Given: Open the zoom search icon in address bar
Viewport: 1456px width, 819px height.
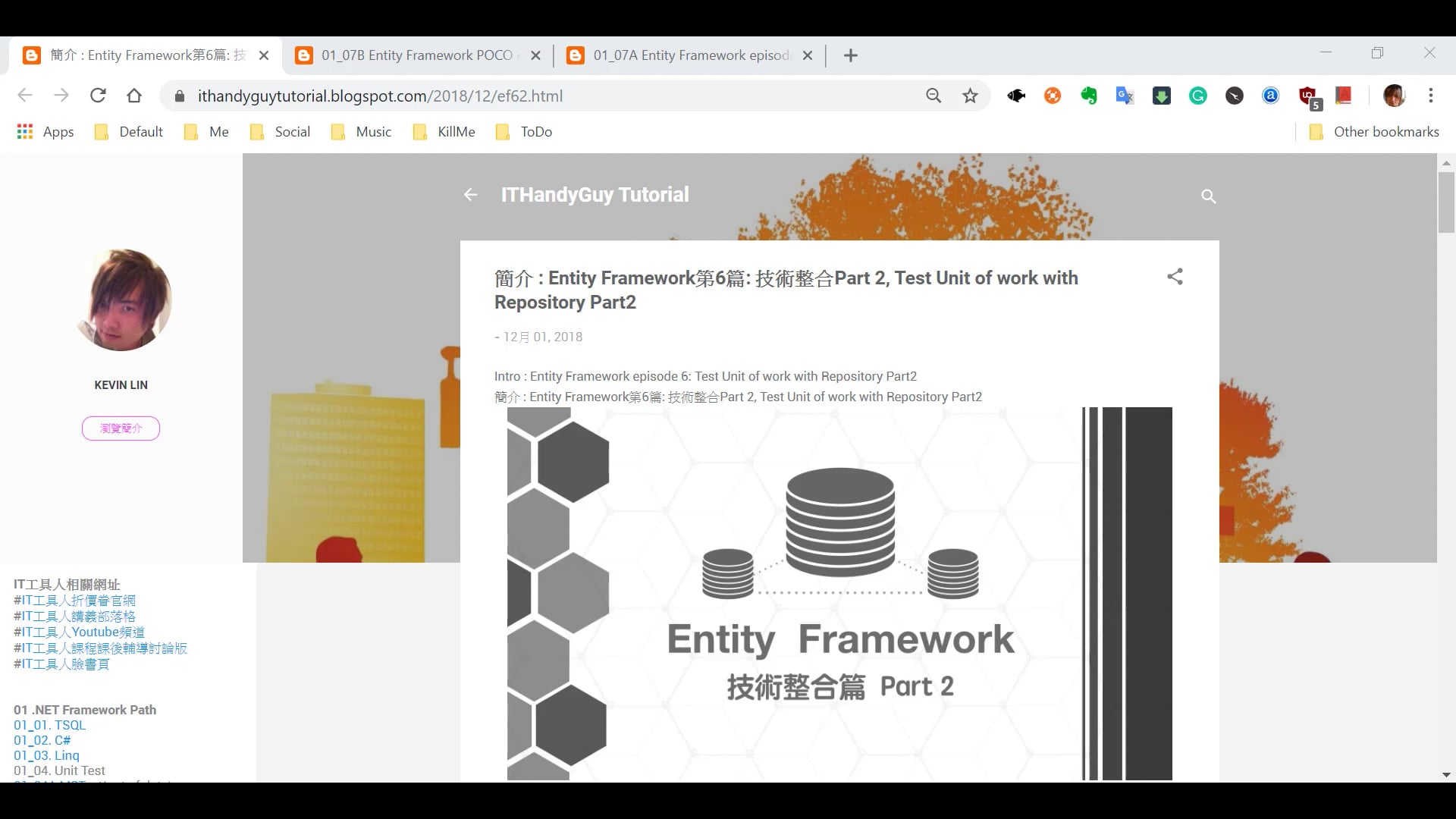Looking at the screenshot, I should tap(934, 96).
